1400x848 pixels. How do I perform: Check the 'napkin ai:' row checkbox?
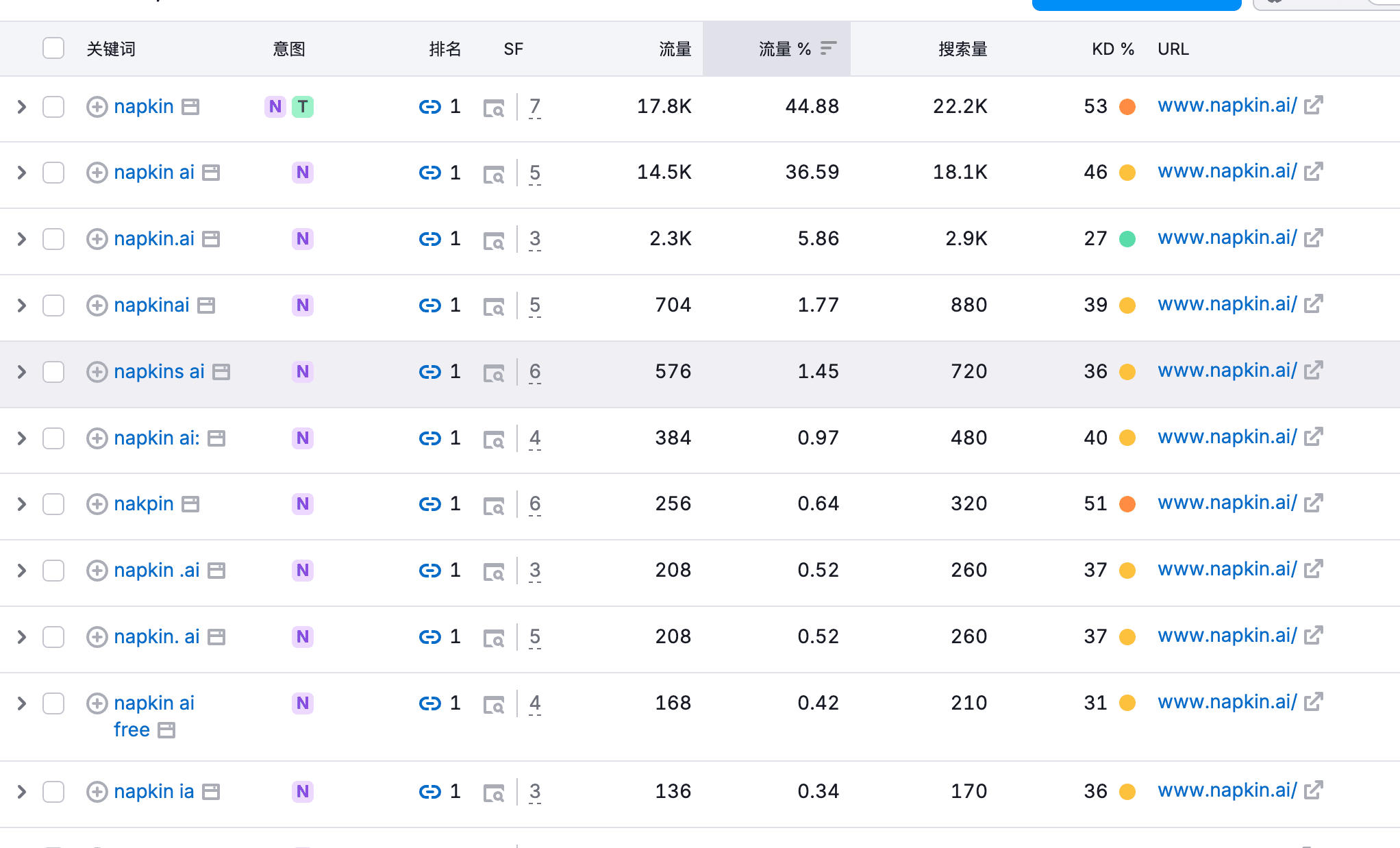[x=53, y=438]
